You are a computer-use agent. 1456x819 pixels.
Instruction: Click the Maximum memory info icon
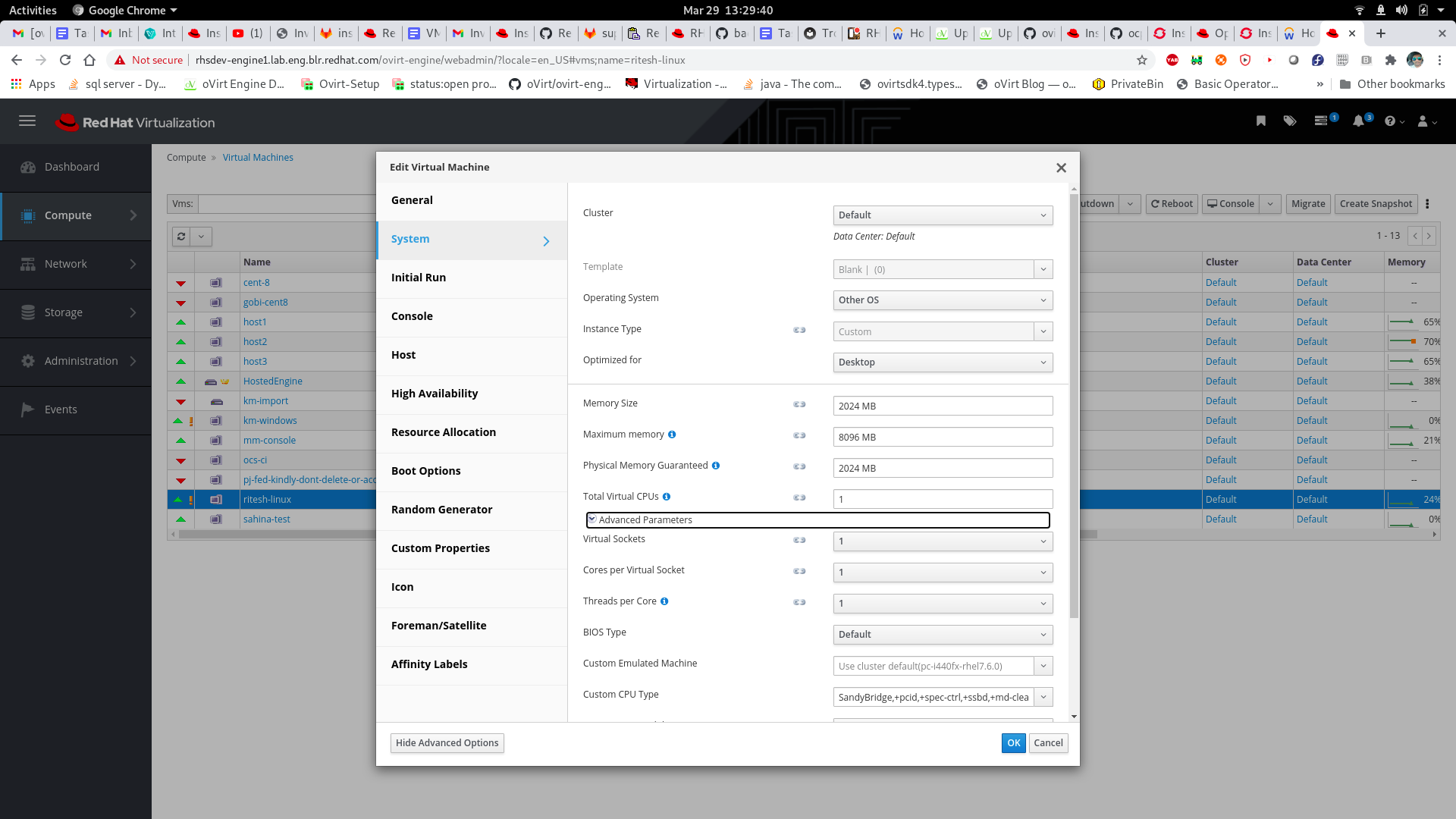coord(672,435)
